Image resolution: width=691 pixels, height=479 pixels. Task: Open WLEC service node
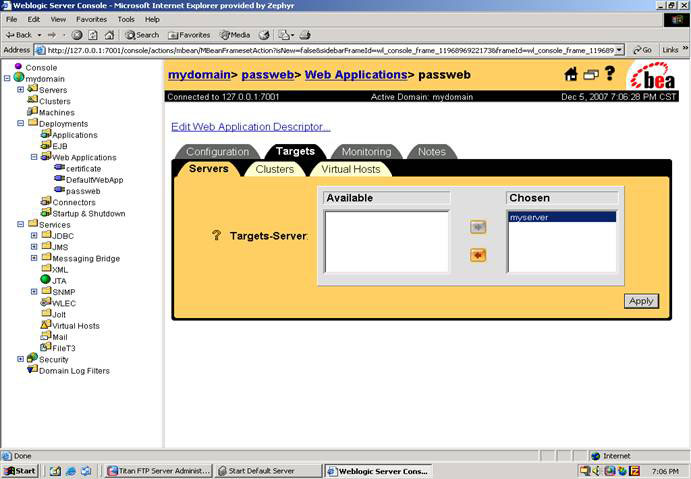coord(64,304)
